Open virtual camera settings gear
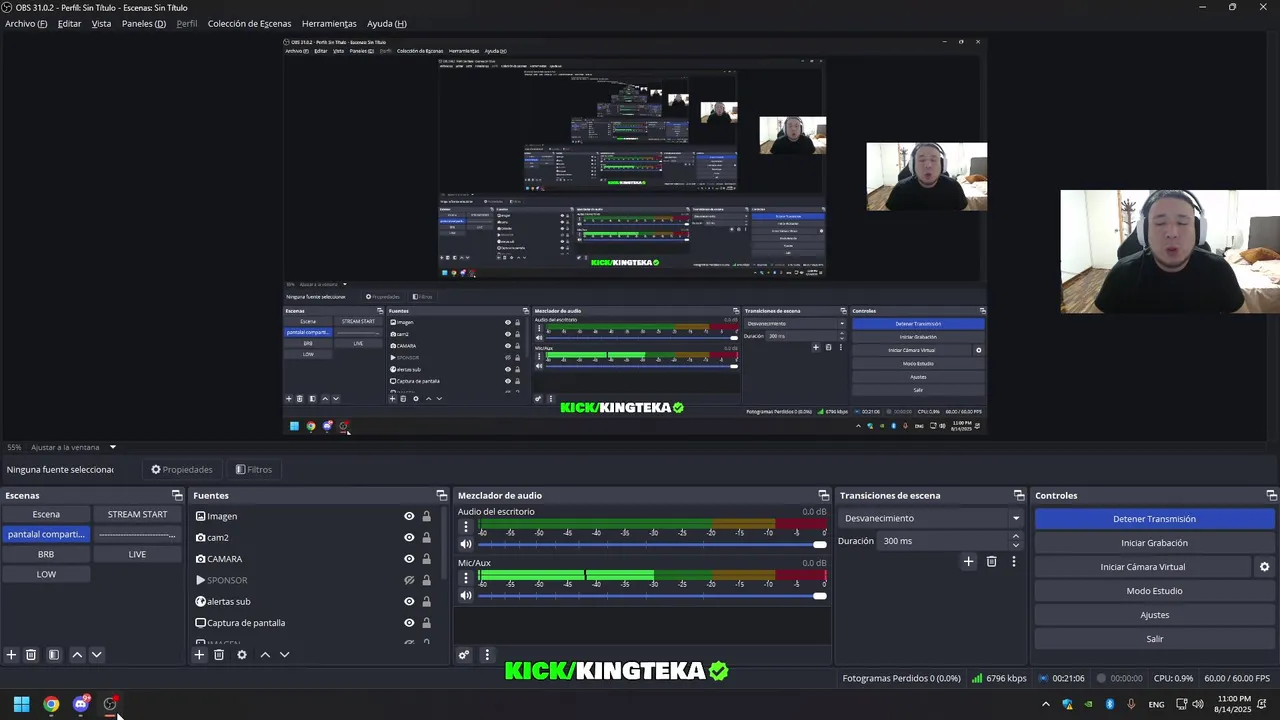1280x720 pixels. tap(1264, 567)
